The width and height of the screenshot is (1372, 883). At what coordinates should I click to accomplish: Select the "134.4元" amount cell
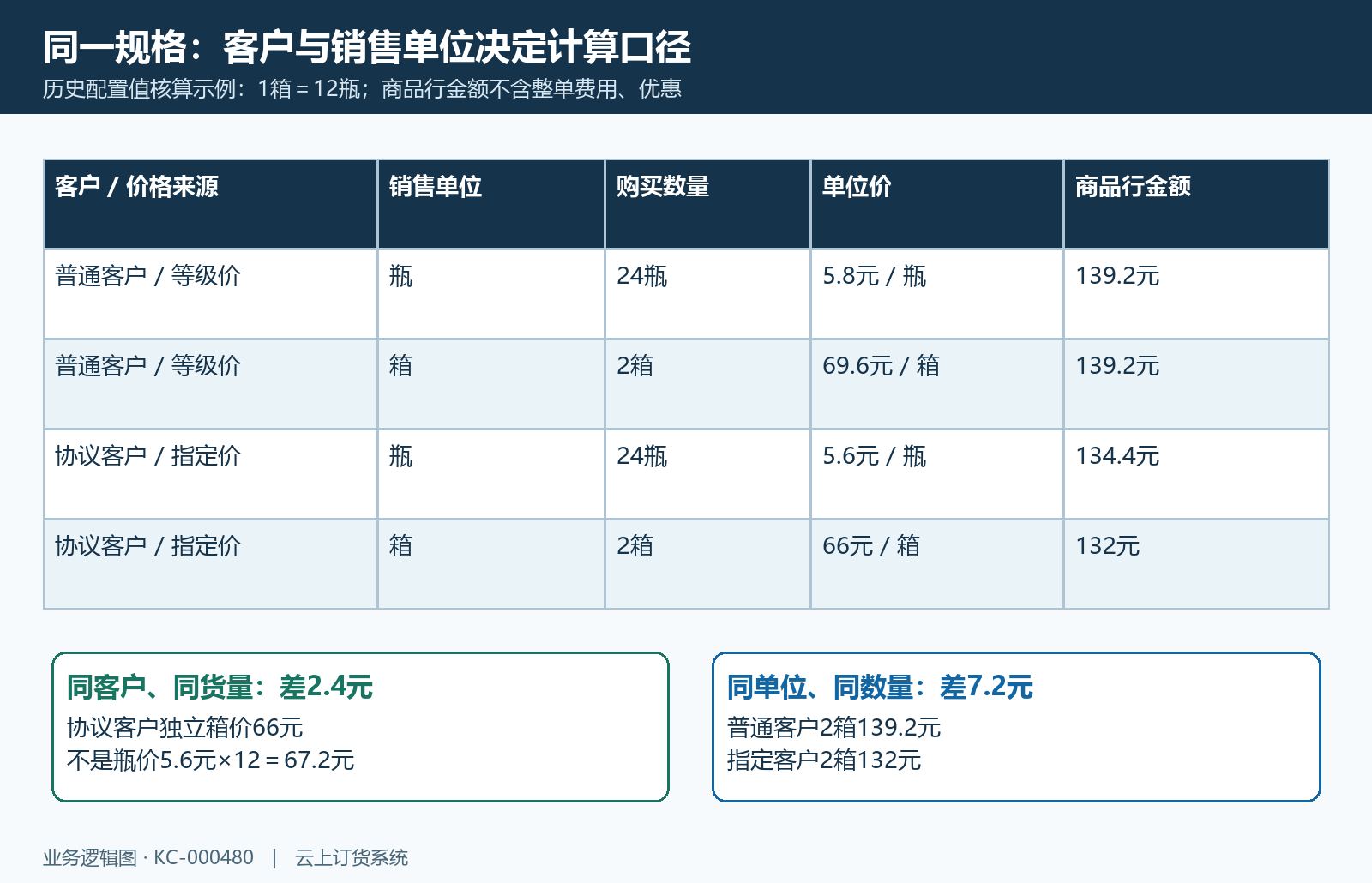coord(1117,456)
